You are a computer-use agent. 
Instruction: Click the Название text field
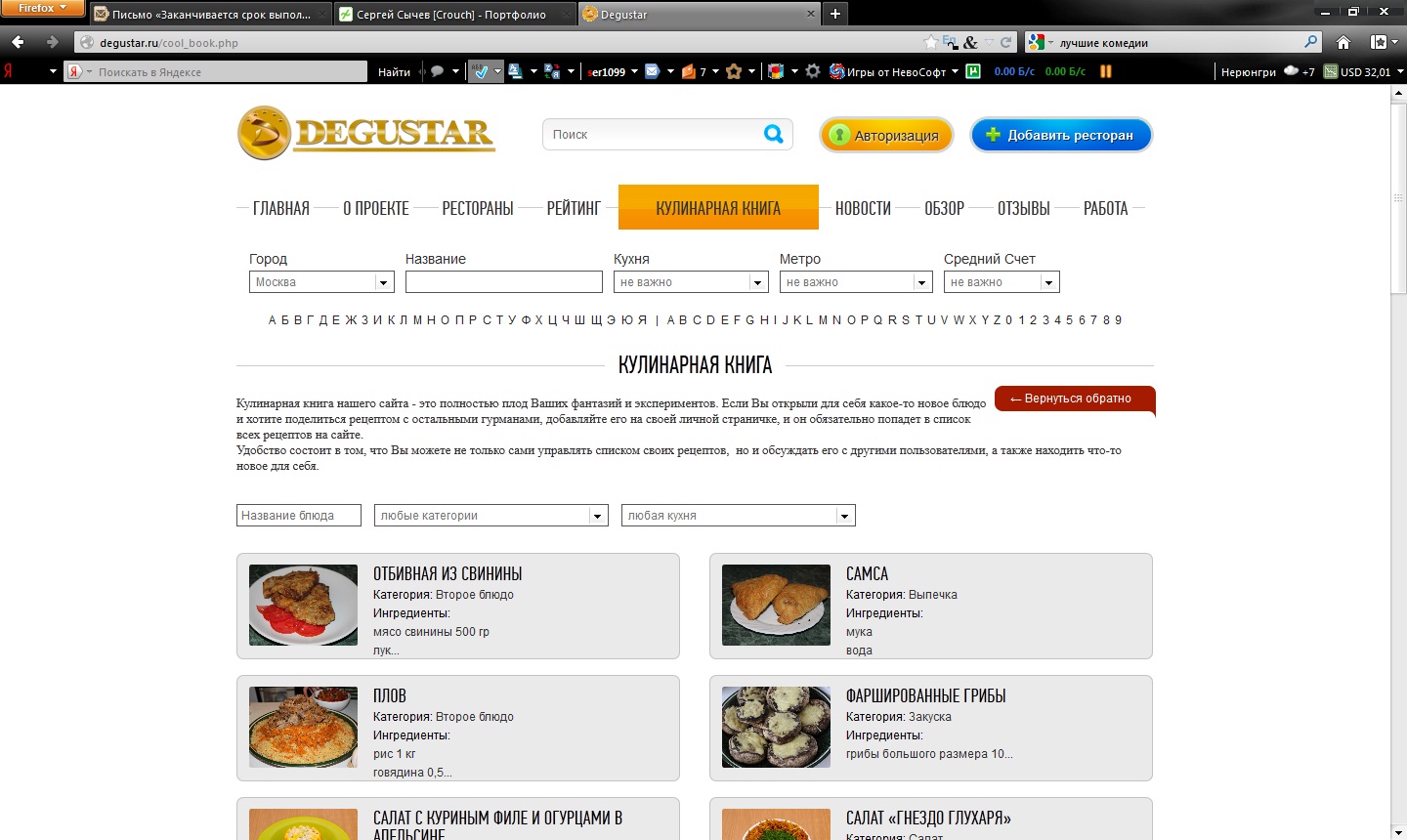[504, 282]
